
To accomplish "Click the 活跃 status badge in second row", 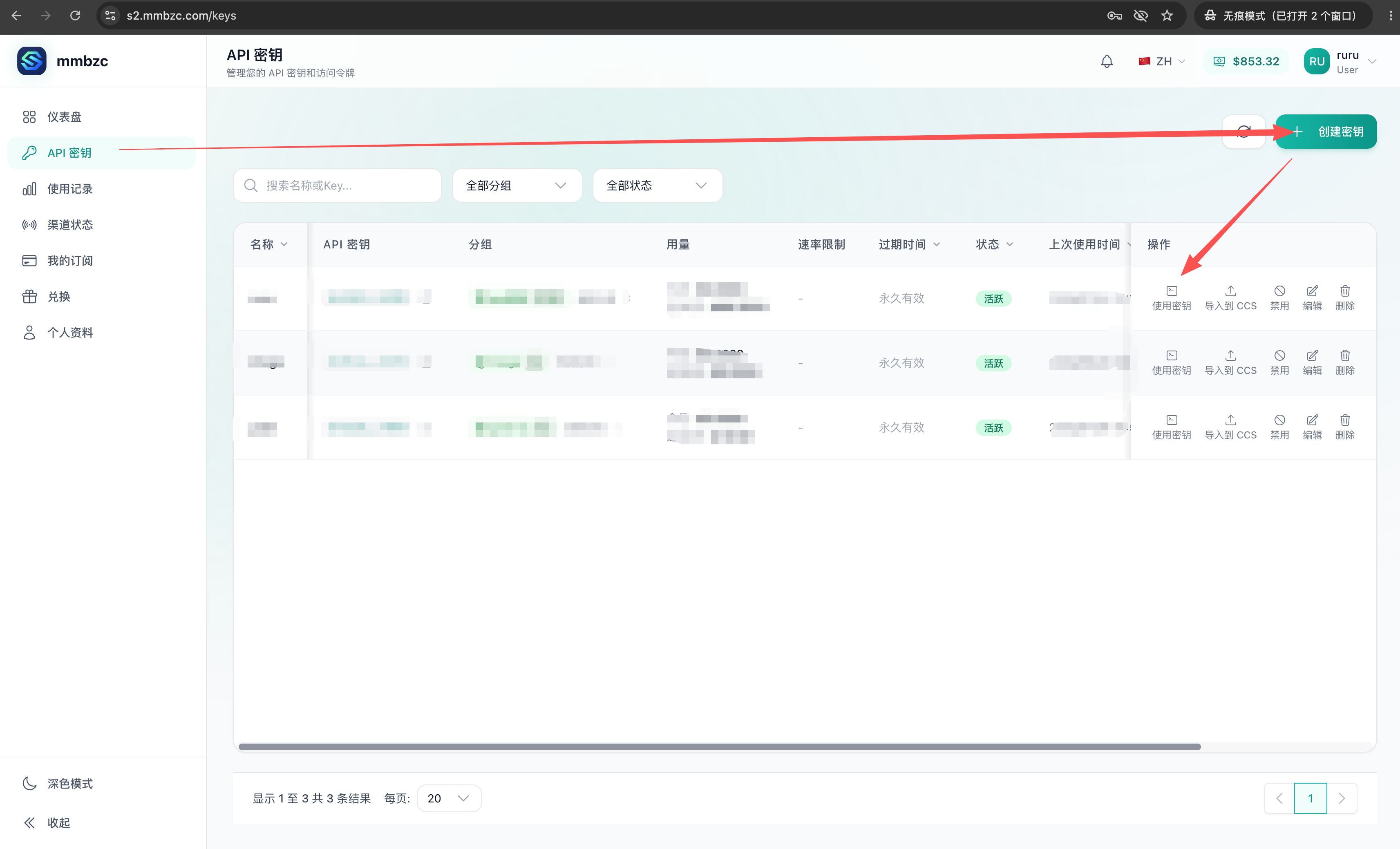I will 994,364.
